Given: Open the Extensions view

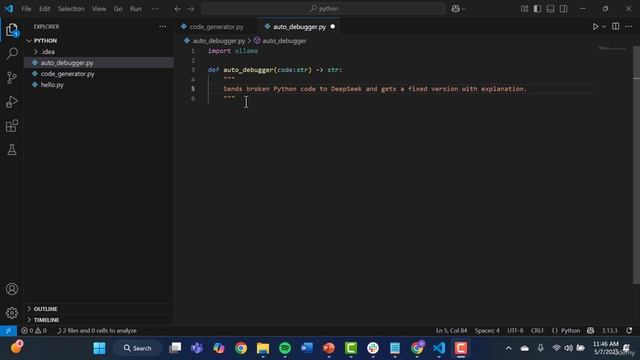Looking at the screenshot, I should click(x=12, y=126).
